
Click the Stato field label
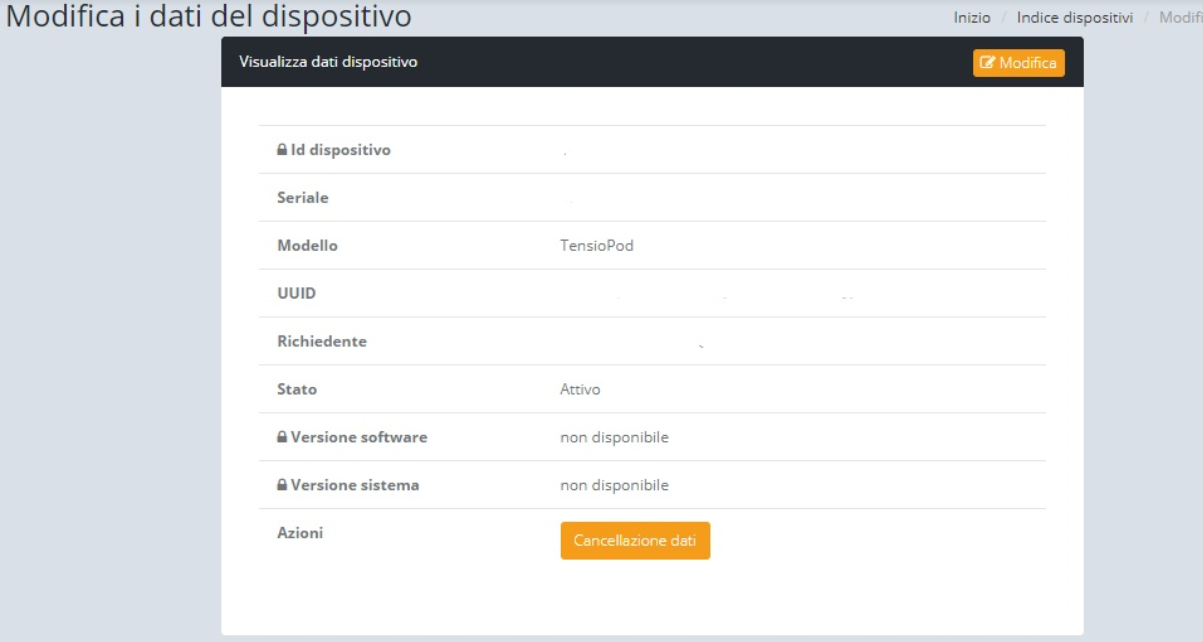pos(297,390)
